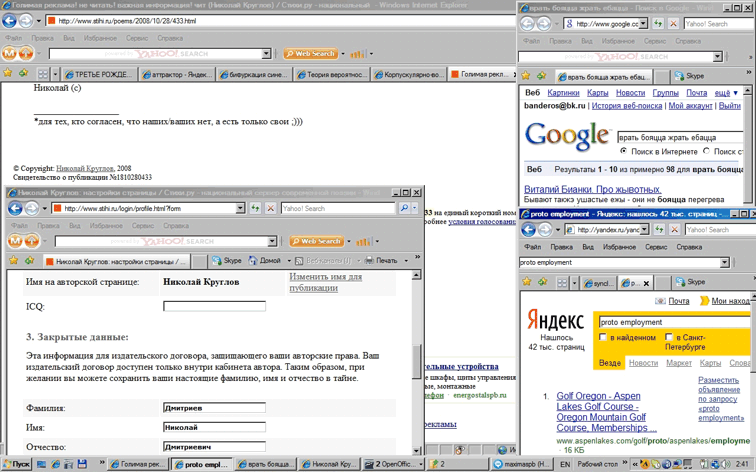The width and height of the screenshot is (756, 472).
Task: Check 'в найденном' box on Yandex
Action: coord(603,337)
